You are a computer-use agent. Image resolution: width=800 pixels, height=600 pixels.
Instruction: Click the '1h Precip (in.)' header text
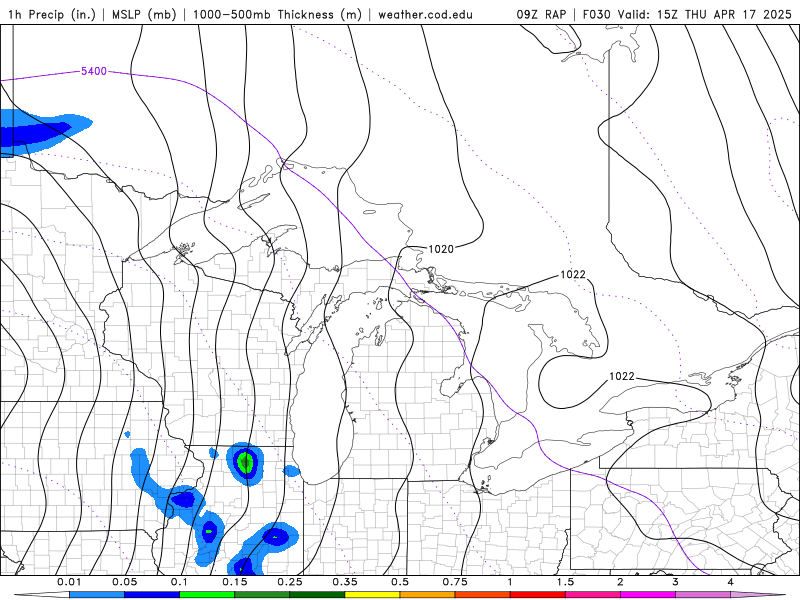[x=52, y=14]
